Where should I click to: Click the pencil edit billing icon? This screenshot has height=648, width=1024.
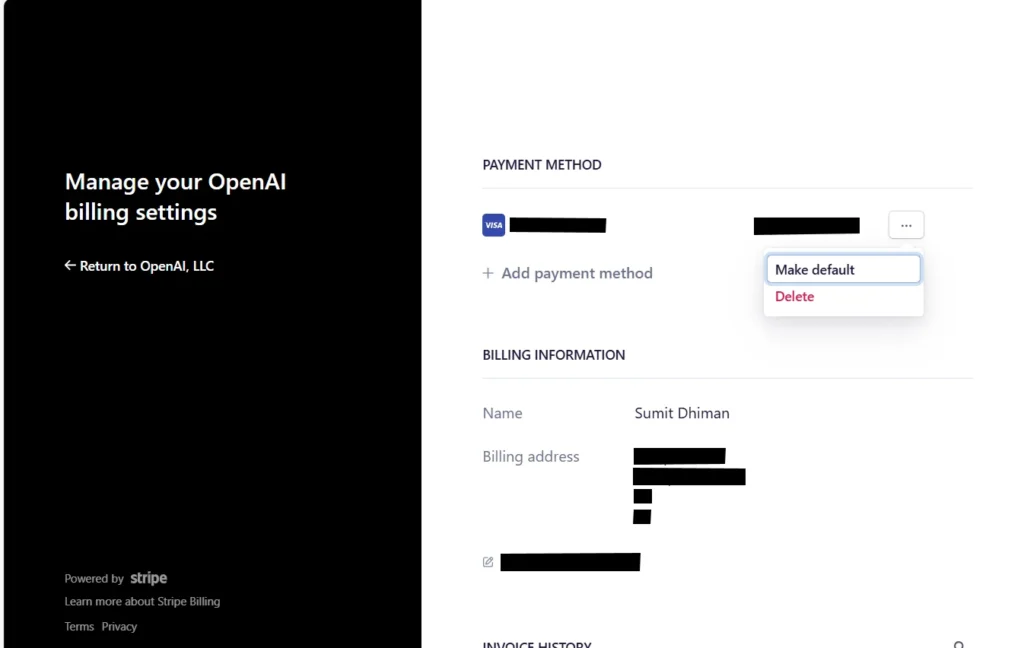point(488,562)
